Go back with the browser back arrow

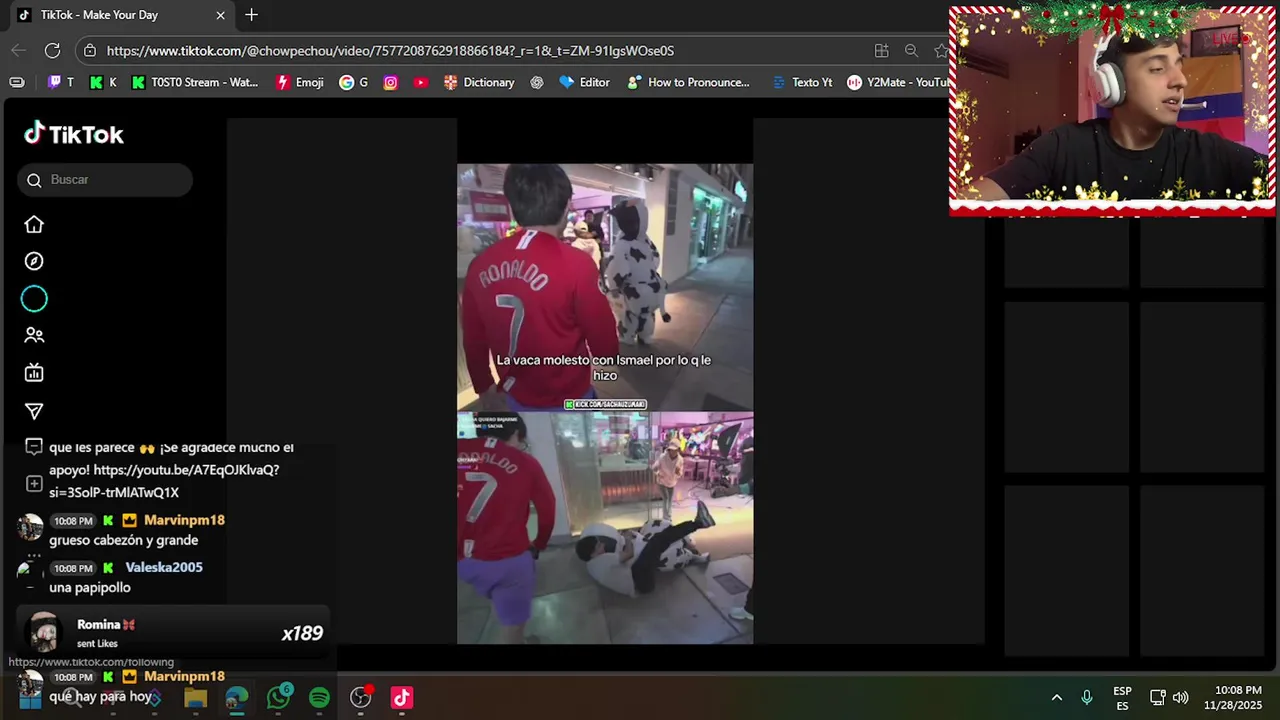(x=18, y=50)
